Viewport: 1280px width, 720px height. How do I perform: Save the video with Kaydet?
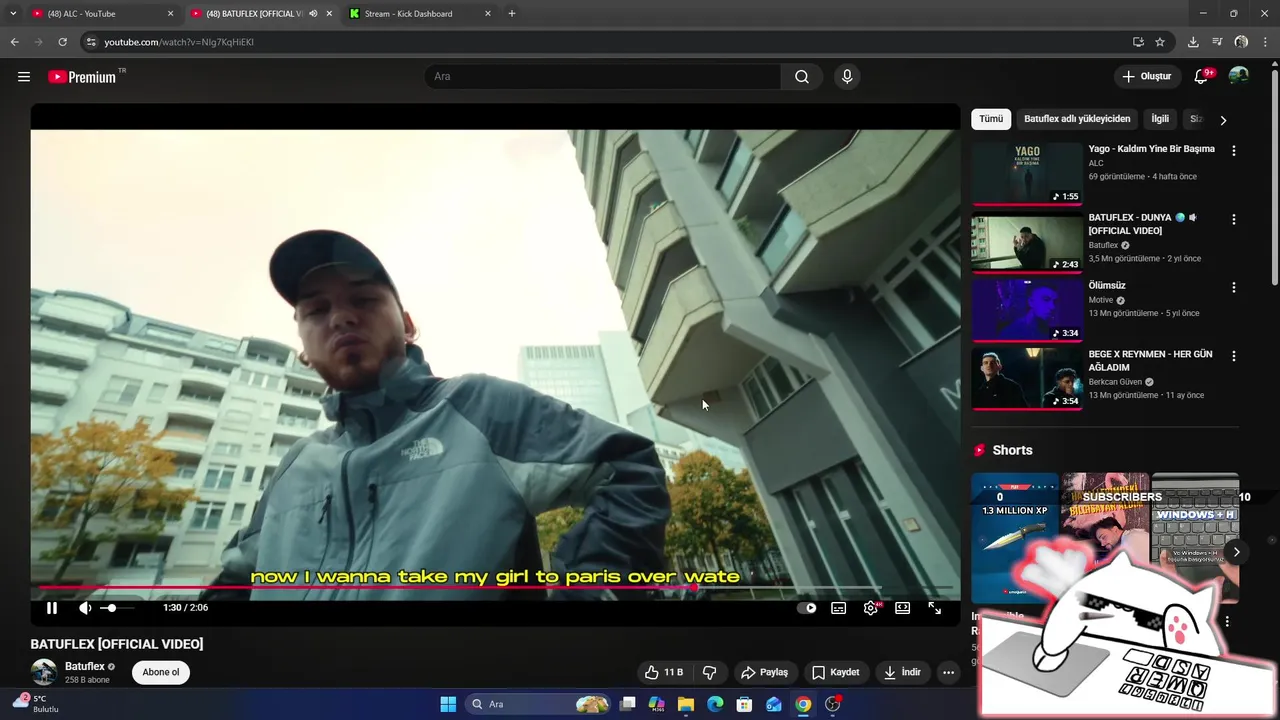[836, 673]
